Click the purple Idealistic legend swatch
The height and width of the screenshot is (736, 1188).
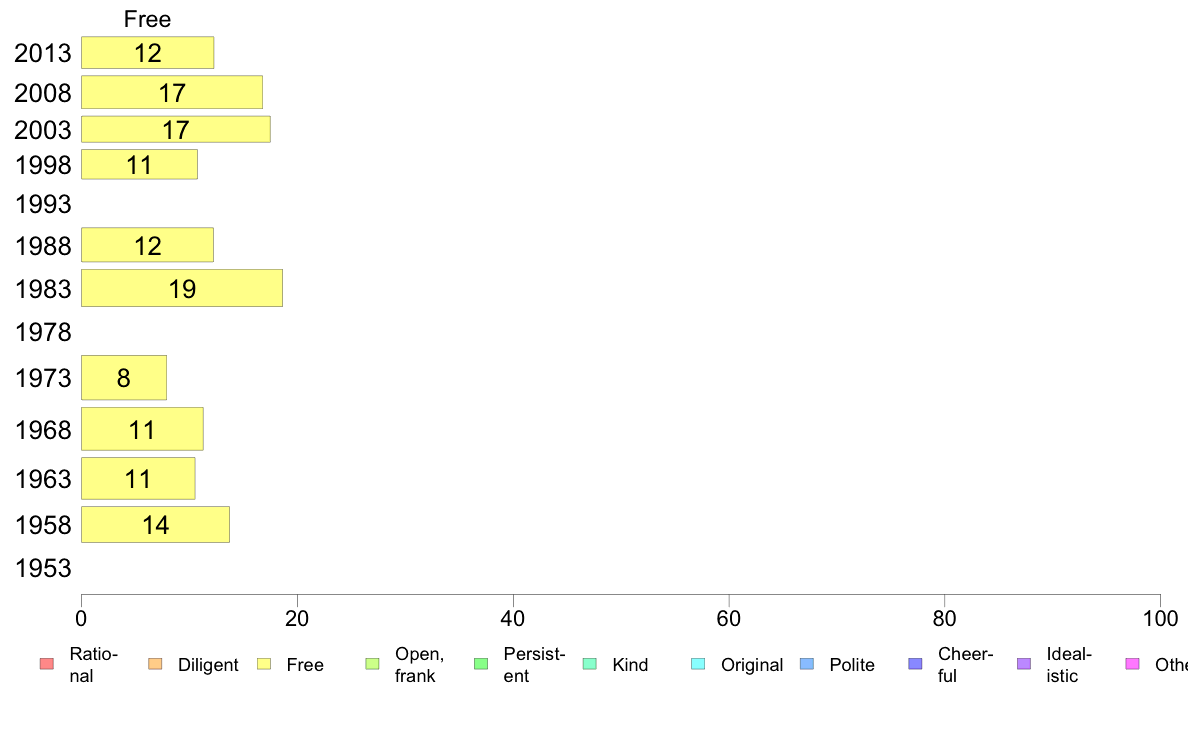(x=1024, y=664)
